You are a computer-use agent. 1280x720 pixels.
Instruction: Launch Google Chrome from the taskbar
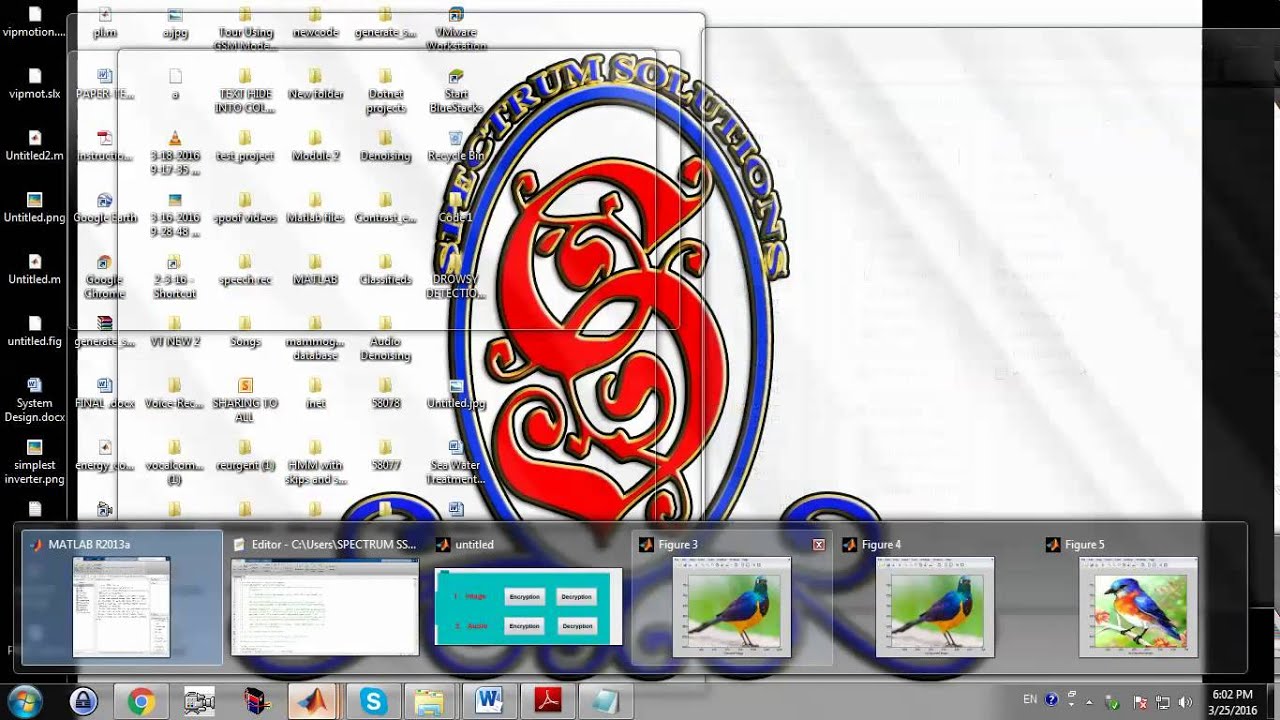point(141,702)
